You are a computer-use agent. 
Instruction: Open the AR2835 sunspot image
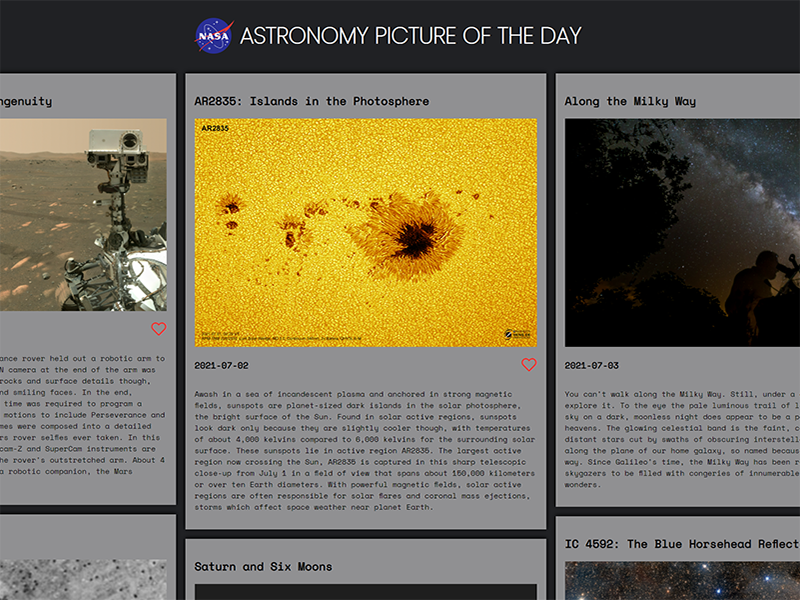coord(365,233)
